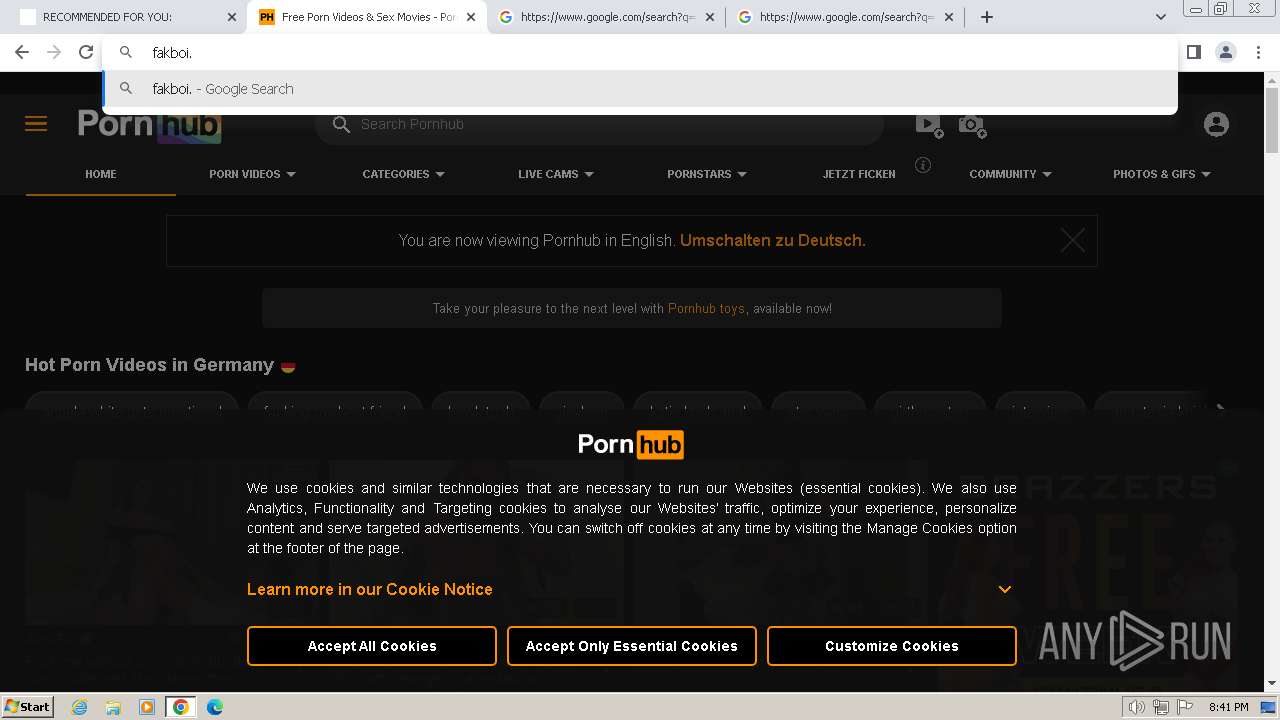Screen dimensions: 1280x720
Task: Click the info icon next to JETZT FICKEN
Action: (923, 165)
